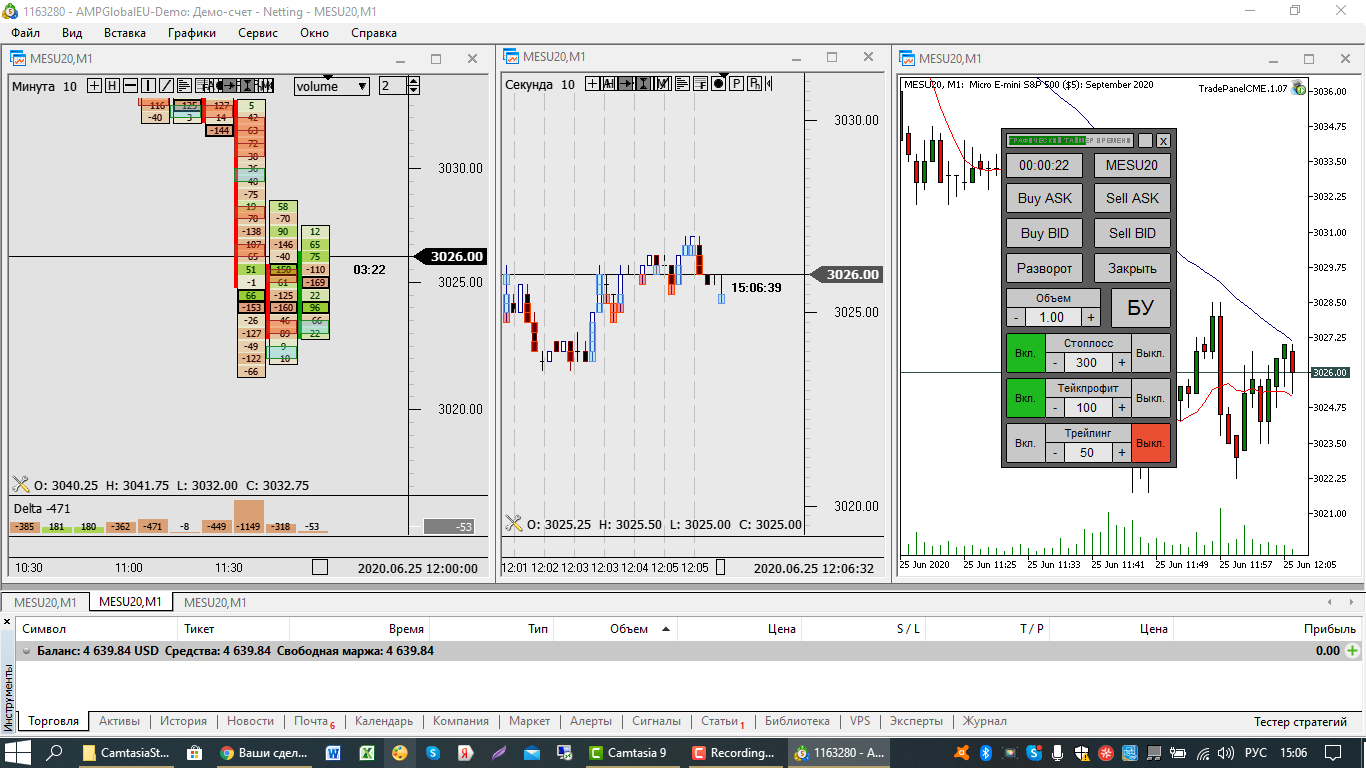Switch to the История tab
Screen dimensions: 1366x768
tap(183, 721)
